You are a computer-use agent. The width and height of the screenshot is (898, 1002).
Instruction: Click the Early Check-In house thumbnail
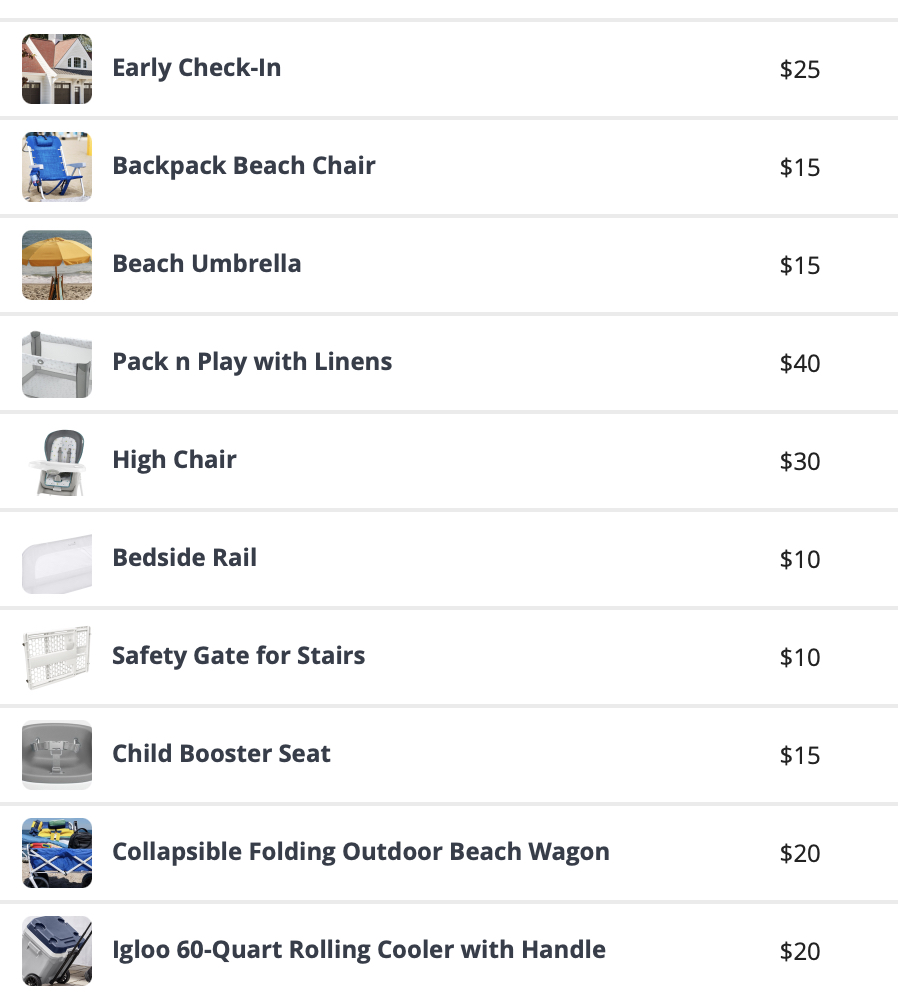tap(57, 69)
